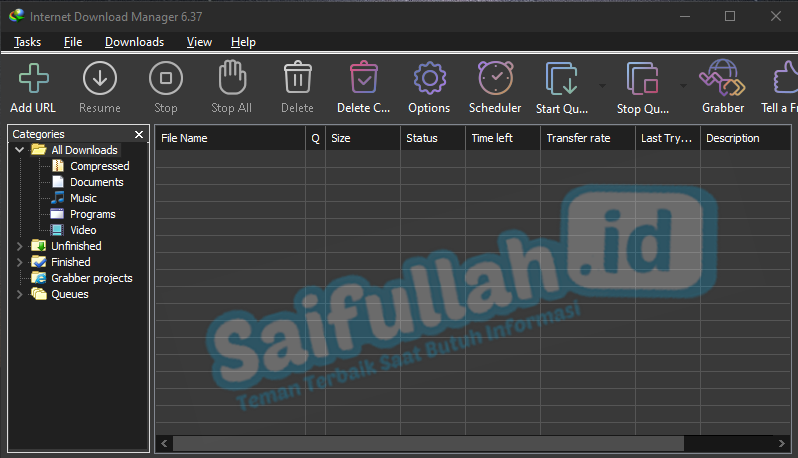Select the Music category

(83, 198)
